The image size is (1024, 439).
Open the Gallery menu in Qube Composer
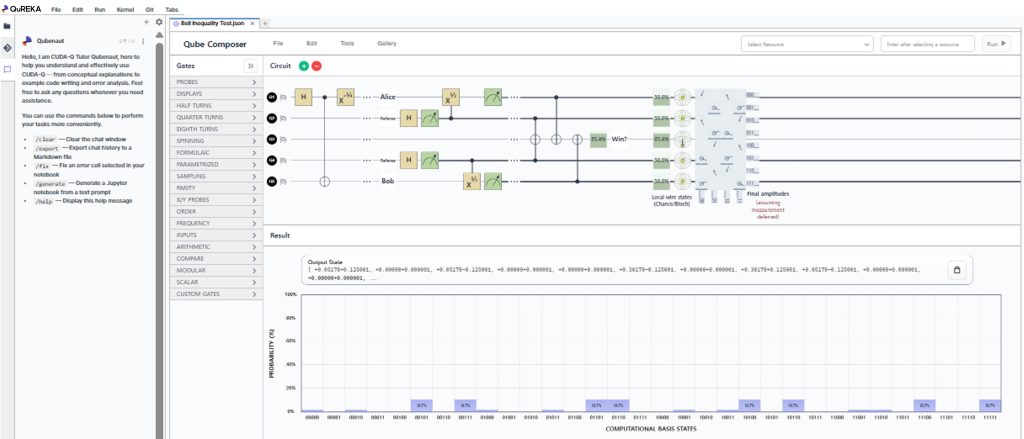(x=386, y=44)
